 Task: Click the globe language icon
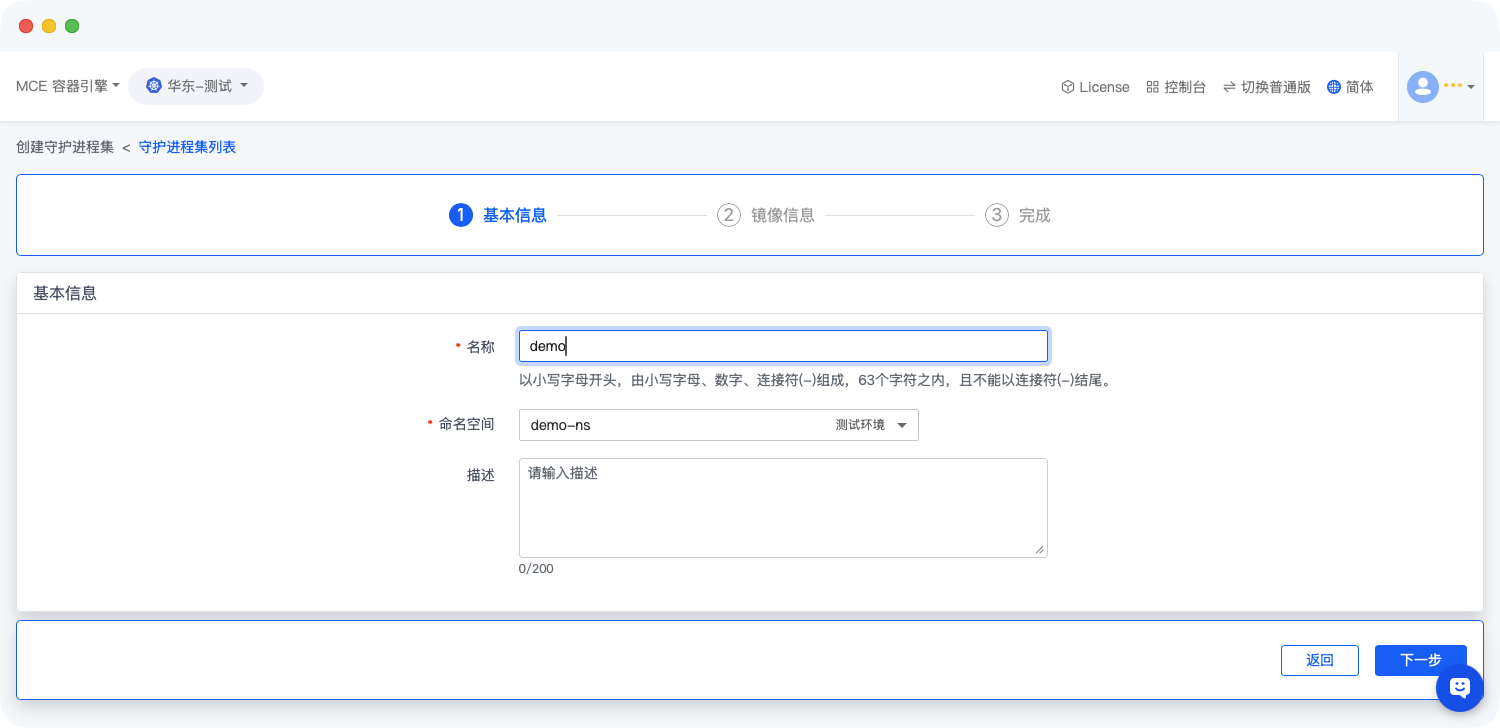pos(1333,87)
